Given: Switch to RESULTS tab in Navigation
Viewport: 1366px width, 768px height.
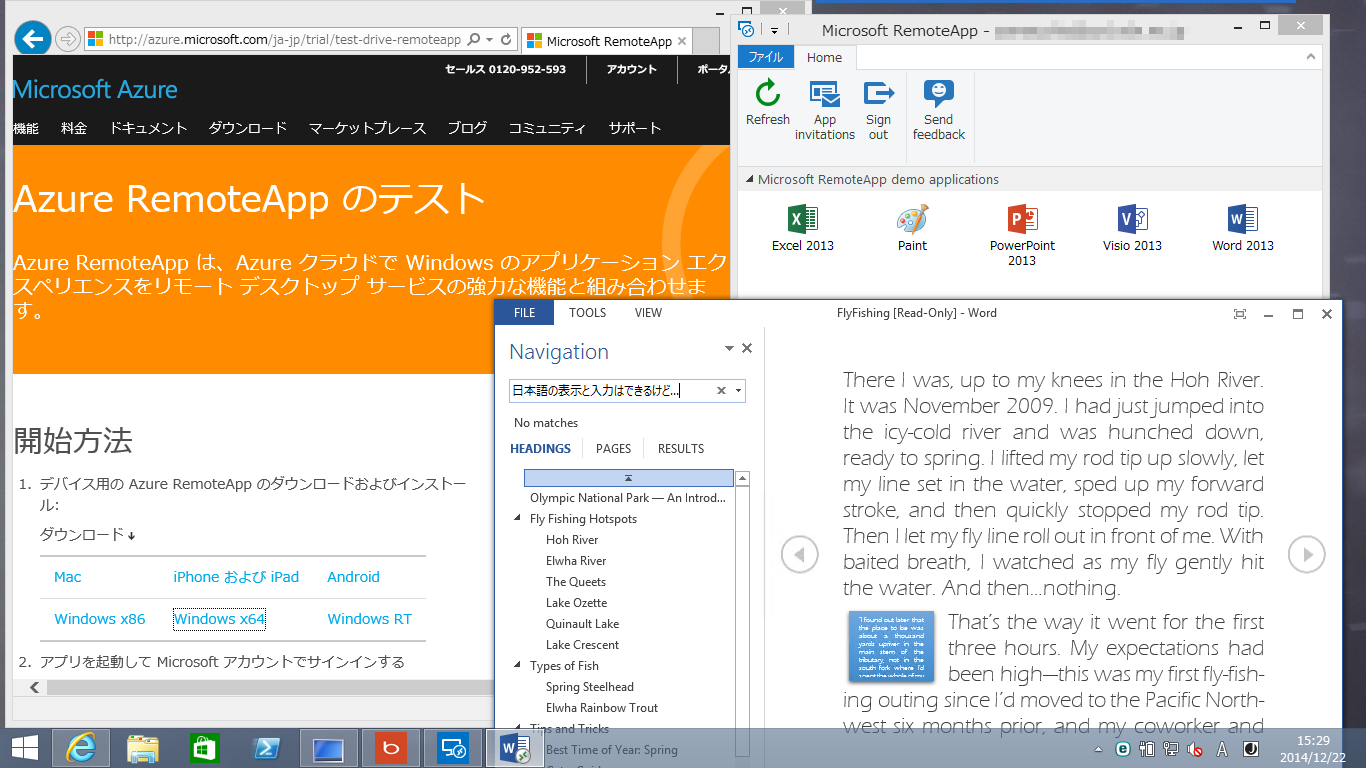Looking at the screenshot, I should [681, 449].
